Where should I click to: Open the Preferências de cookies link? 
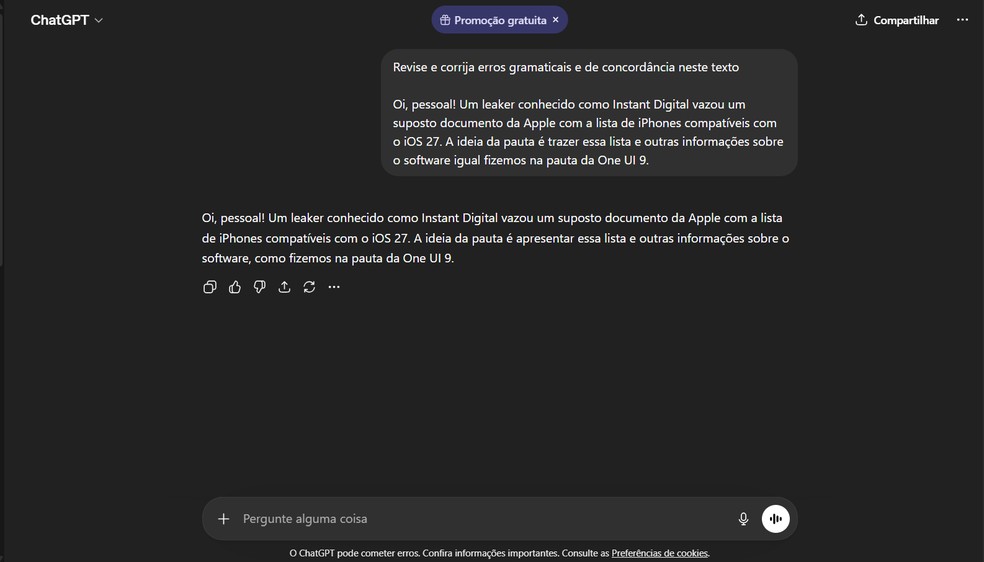click(x=660, y=553)
